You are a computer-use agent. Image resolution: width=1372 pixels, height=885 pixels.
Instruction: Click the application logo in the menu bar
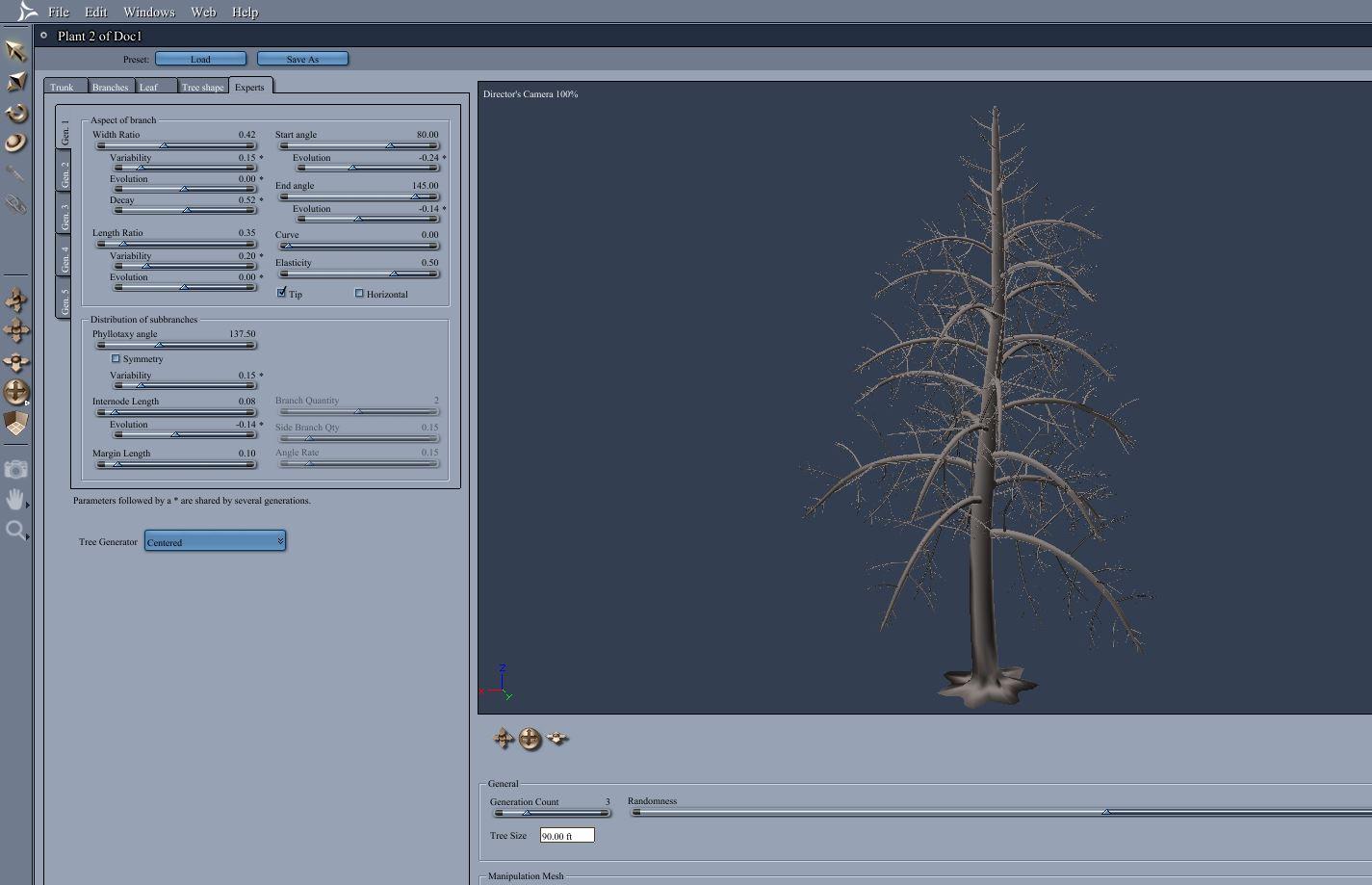click(x=27, y=12)
